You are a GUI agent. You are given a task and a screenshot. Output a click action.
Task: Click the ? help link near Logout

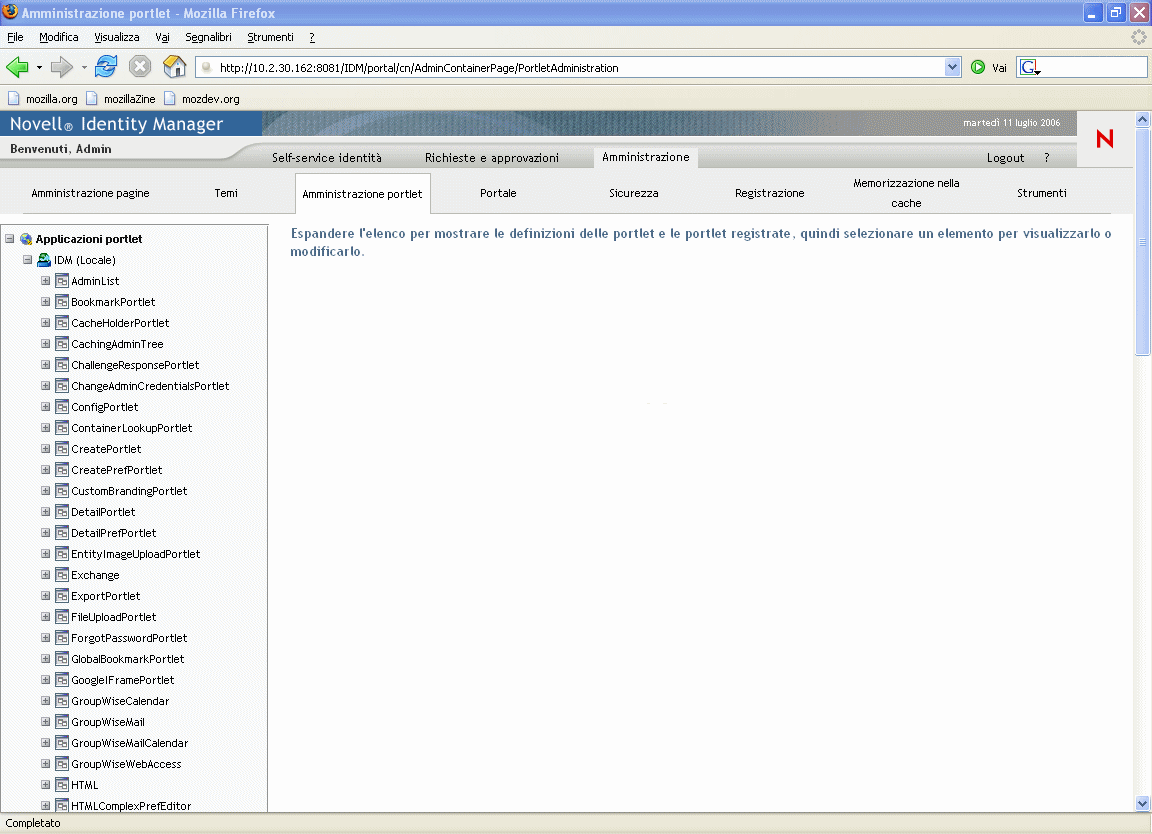coord(1047,158)
